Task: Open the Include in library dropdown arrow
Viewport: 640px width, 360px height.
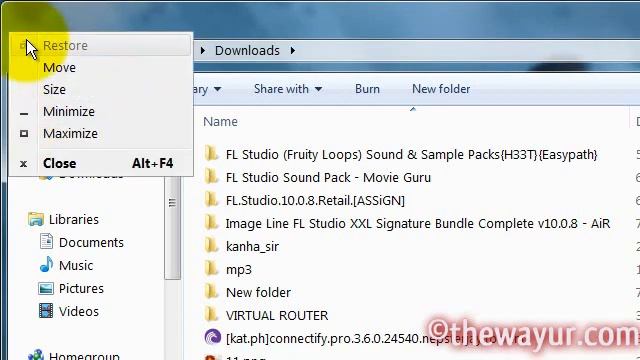Action: 217,89
